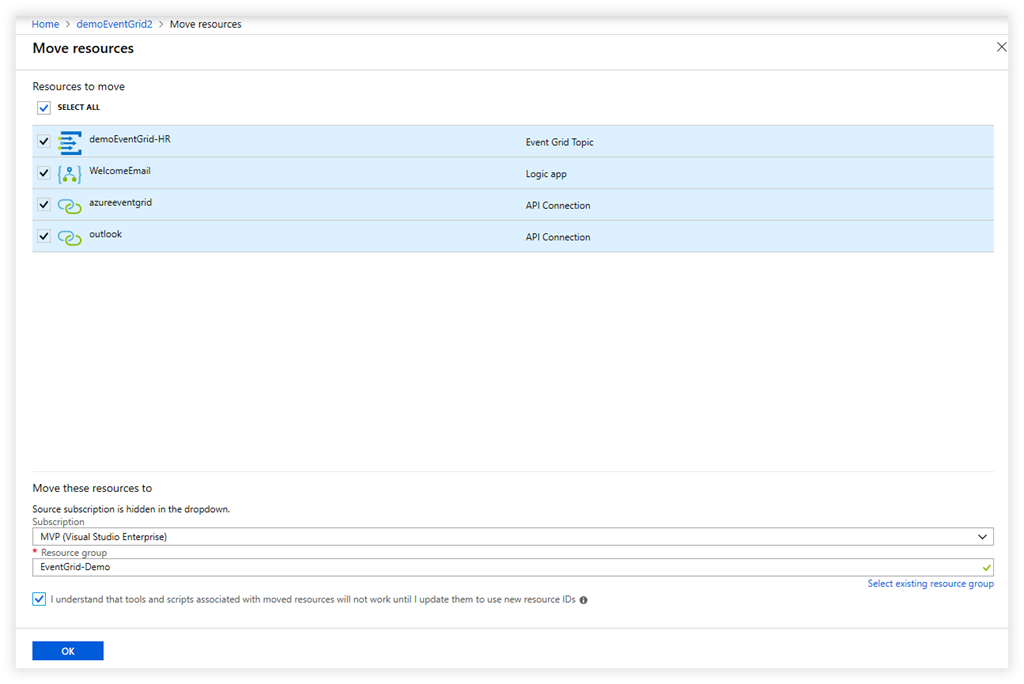Toggle the SELECT ALL checkbox
Screen dimensions: 1024x684
click(x=44, y=108)
